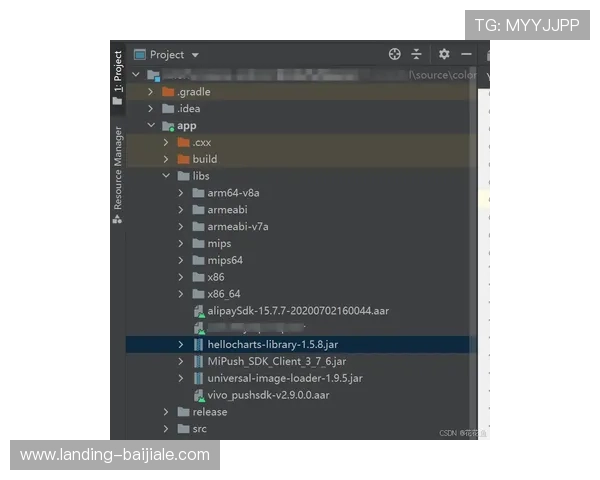
Task: Select alipaySdk-15.7.7-20200702160044.aar file name
Action: [298, 311]
